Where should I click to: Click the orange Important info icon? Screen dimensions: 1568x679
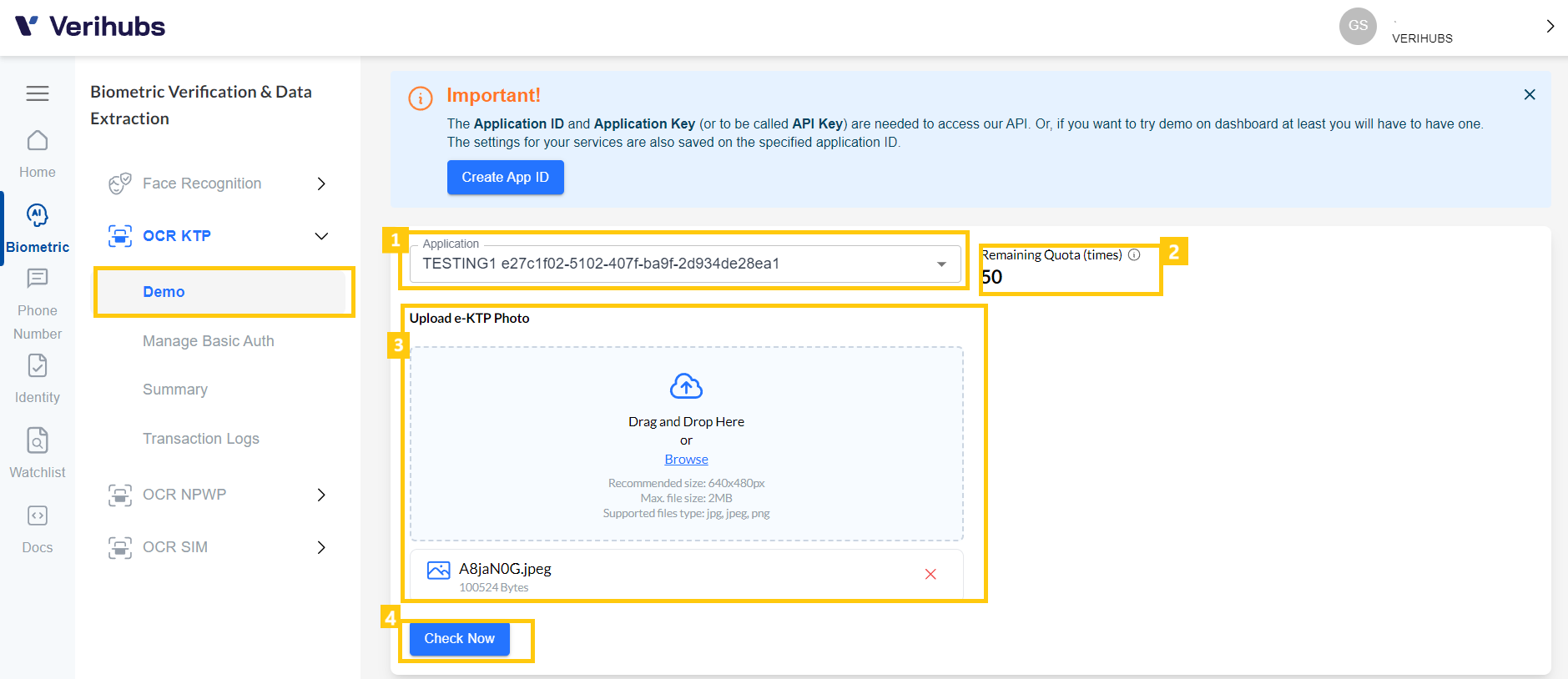(421, 98)
